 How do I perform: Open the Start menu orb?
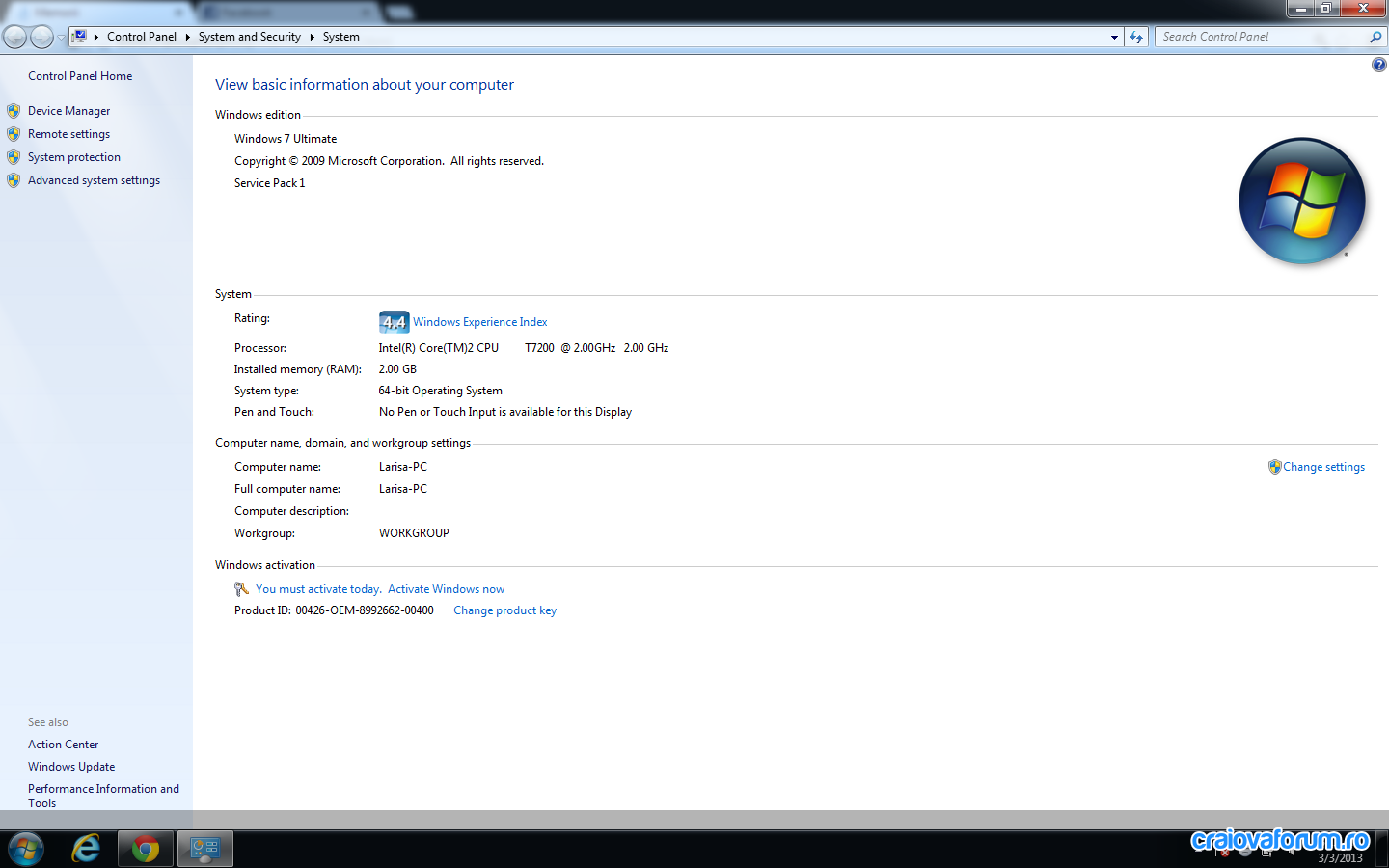[26, 849]
